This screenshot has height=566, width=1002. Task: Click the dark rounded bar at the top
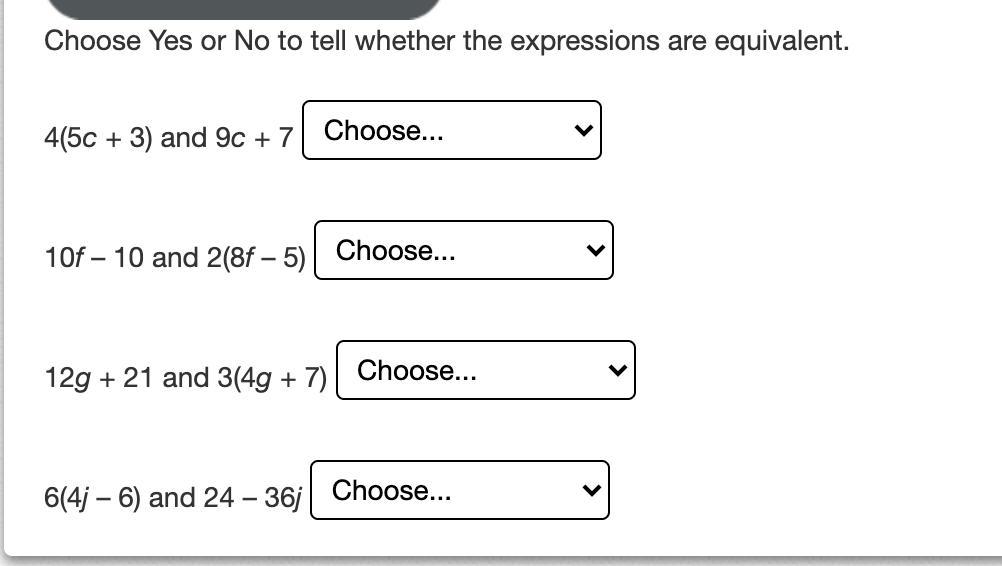click(x=243, y=8)
